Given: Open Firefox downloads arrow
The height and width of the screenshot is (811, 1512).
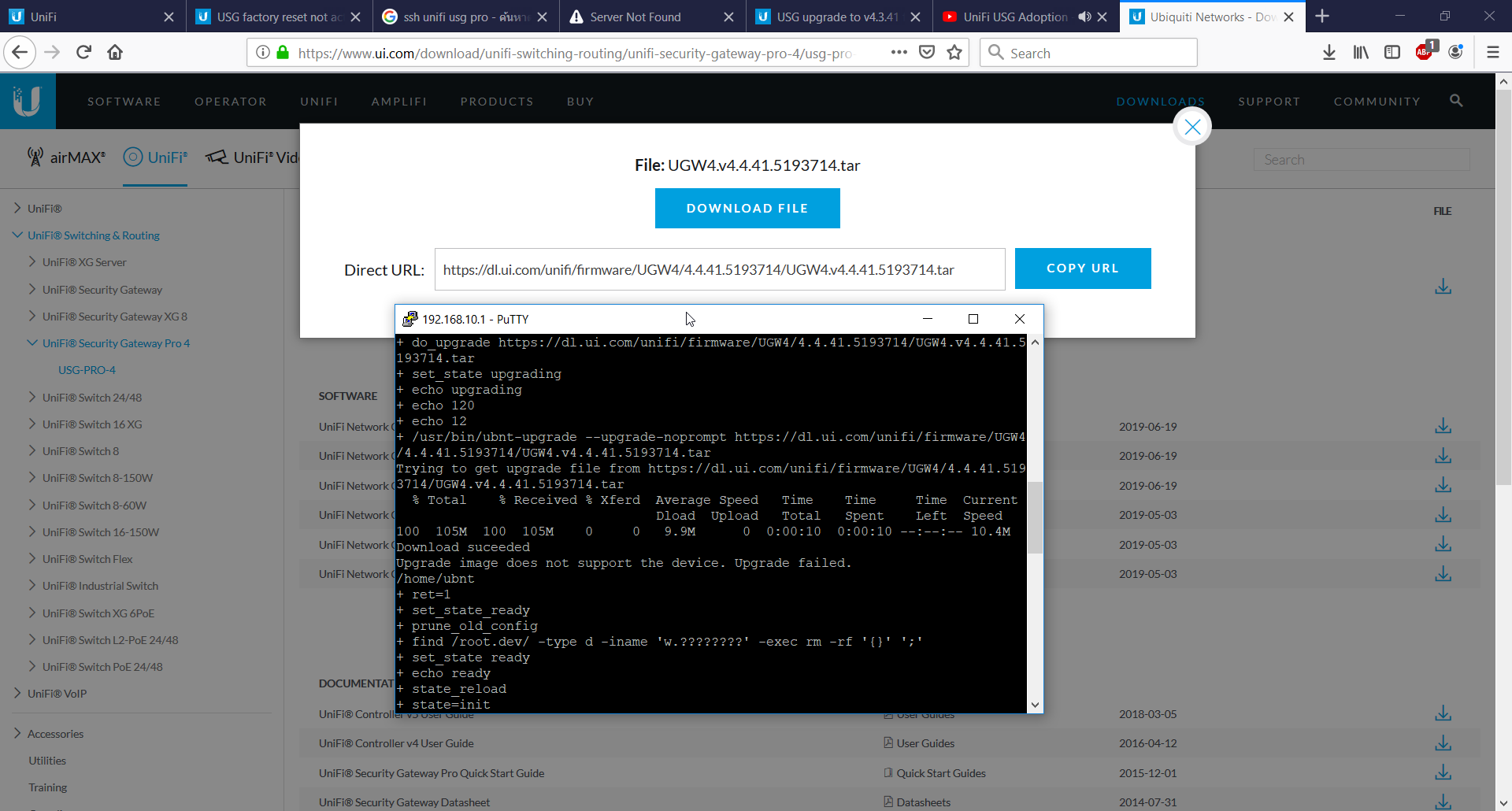Looking at the screenshot, I should coord(1329,53).
